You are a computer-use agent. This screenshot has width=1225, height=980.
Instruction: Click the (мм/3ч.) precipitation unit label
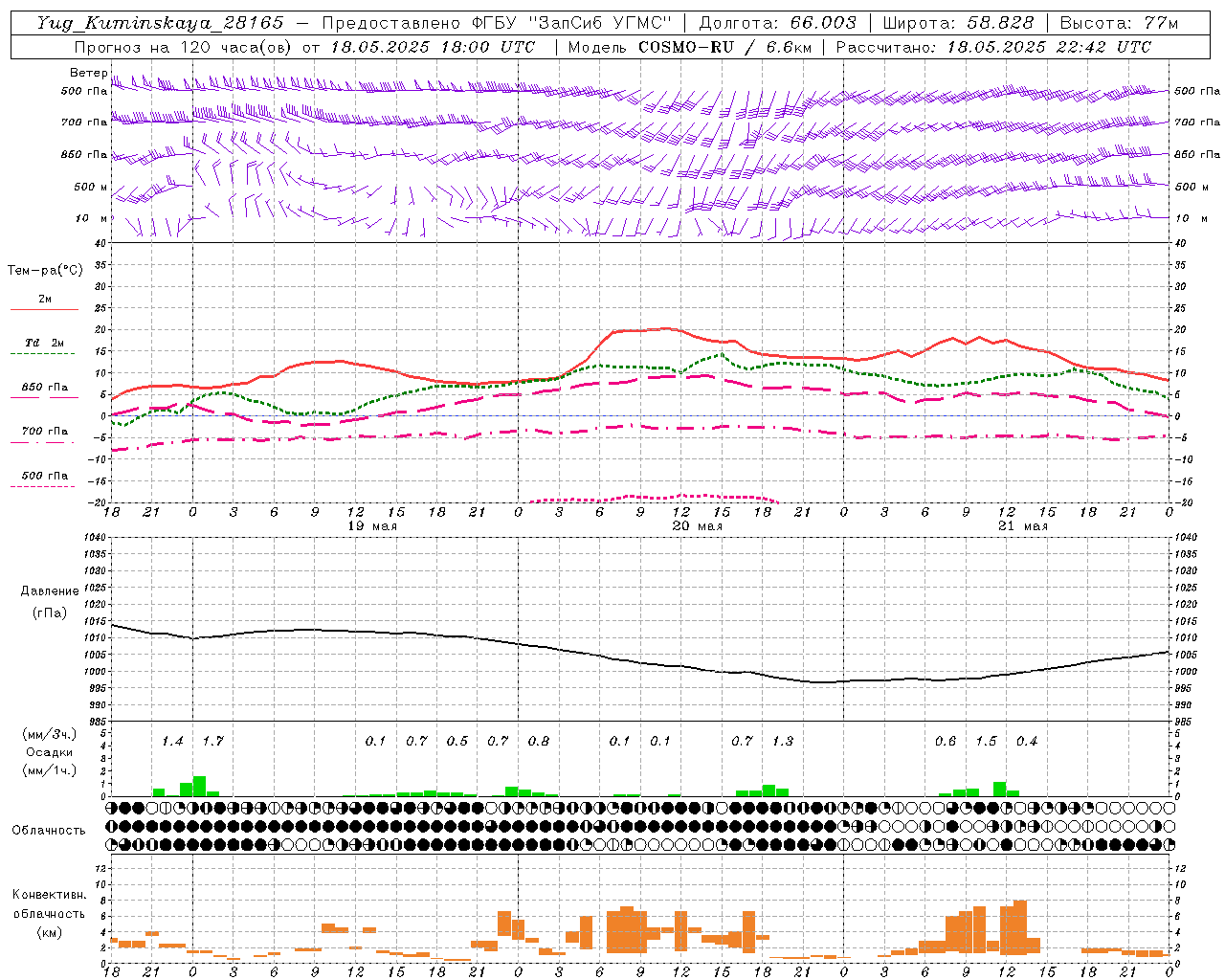coord(50,734)
